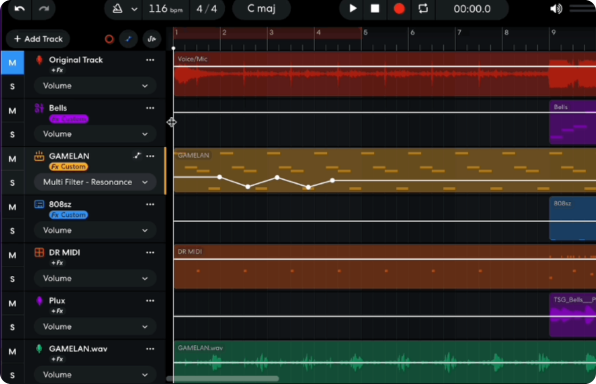Click bar 5 on the timeline ruler
The image size is (596, 384).
click(x=365, y=33)
